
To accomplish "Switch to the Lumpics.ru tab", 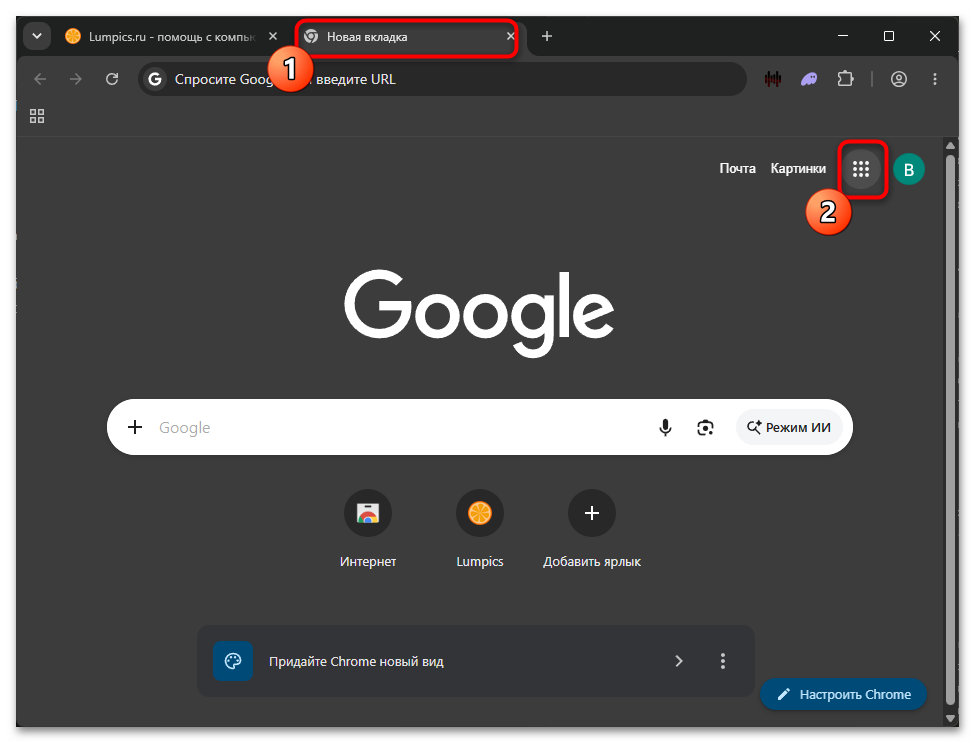I will [172, 37].
